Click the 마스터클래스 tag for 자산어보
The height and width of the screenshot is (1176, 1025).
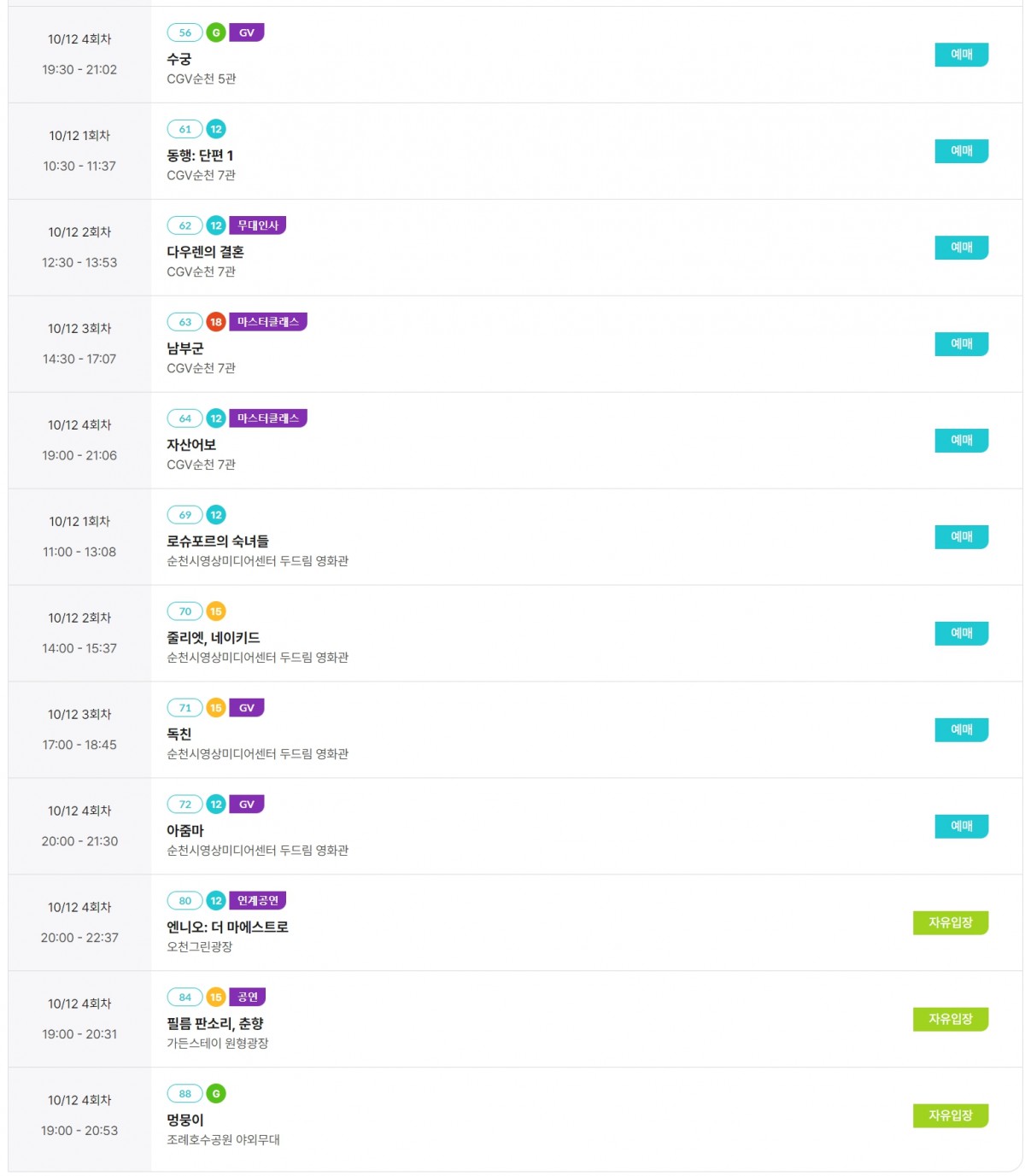point(268,418)
